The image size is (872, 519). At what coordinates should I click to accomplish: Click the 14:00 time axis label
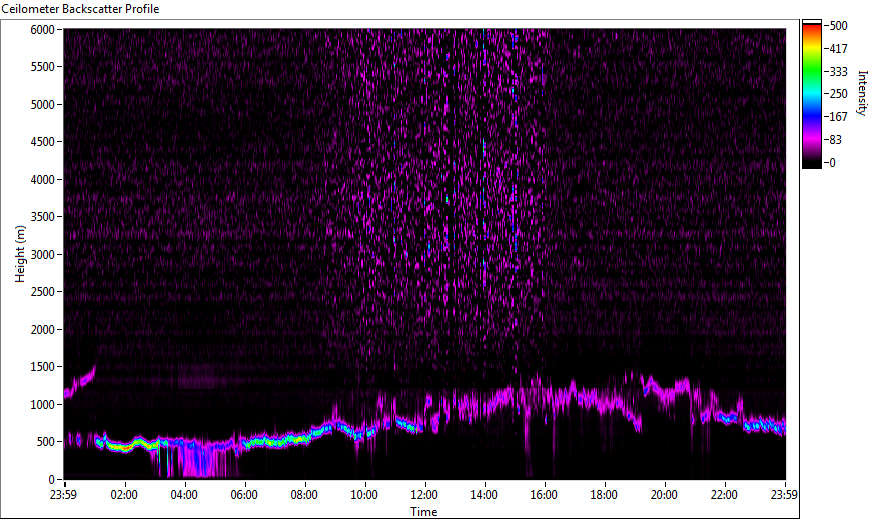coord(484,495)
